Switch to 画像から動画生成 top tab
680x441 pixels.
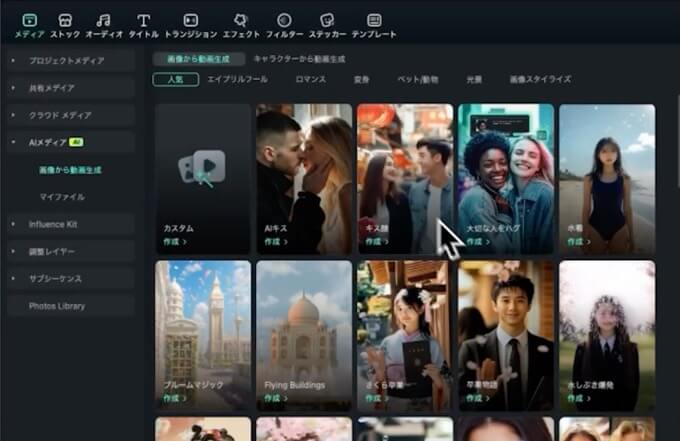(199, 59)
